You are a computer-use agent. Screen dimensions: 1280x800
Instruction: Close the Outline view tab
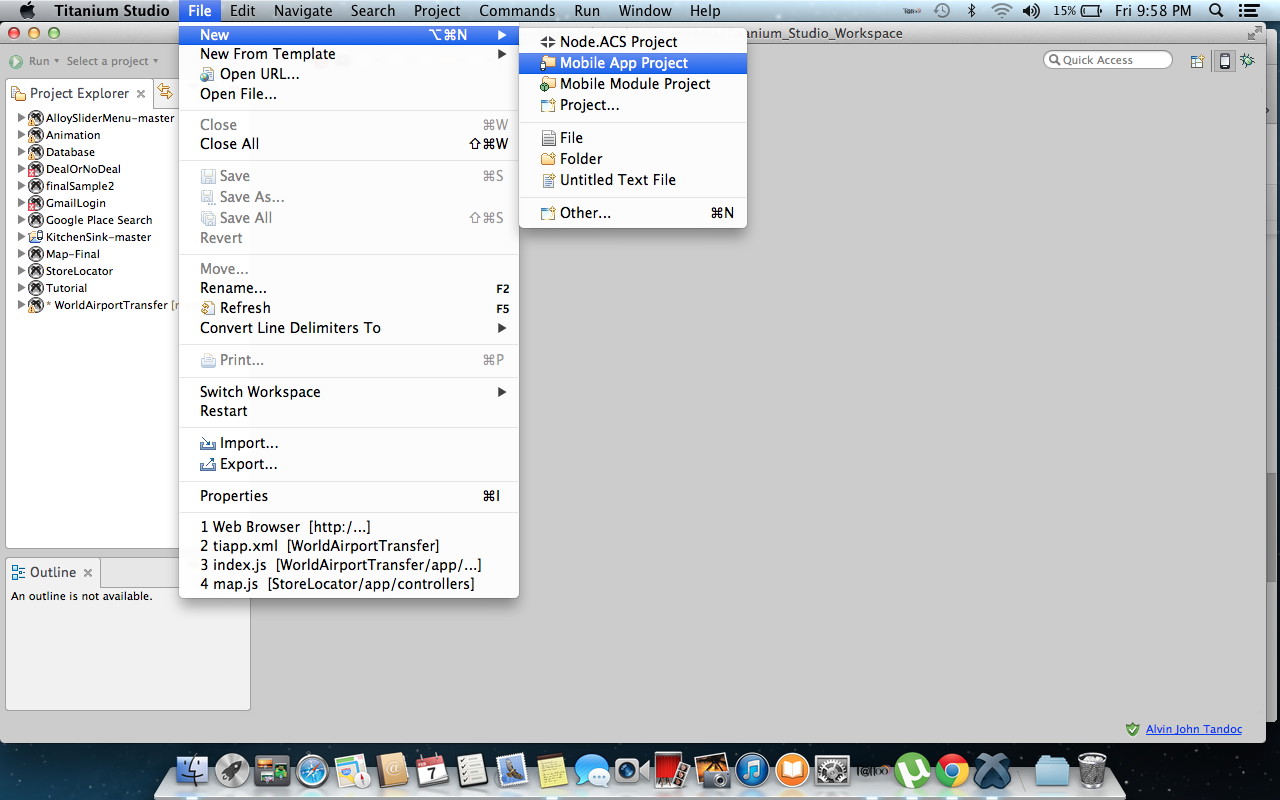[x=88, y=573]
